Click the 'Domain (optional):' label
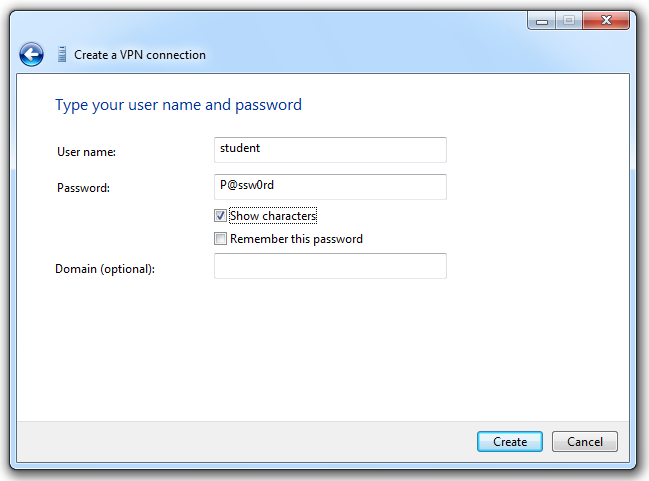Viewport: 649px width, 481px height. 105,269
